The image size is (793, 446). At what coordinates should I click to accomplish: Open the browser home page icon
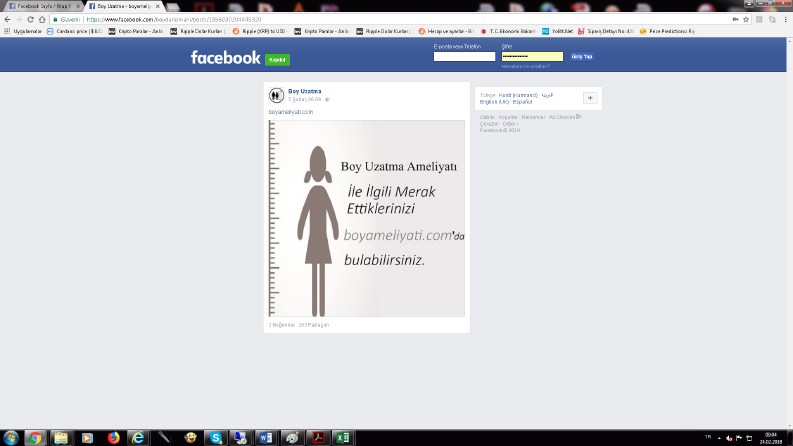pos(42,20)
